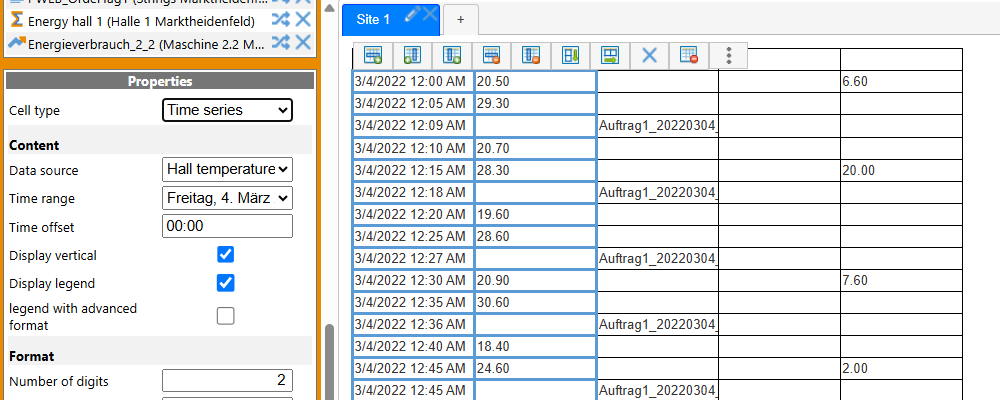Screen dimensions: 1000x400
Task: Click the Number of digits field
Action: pos(227,381)
